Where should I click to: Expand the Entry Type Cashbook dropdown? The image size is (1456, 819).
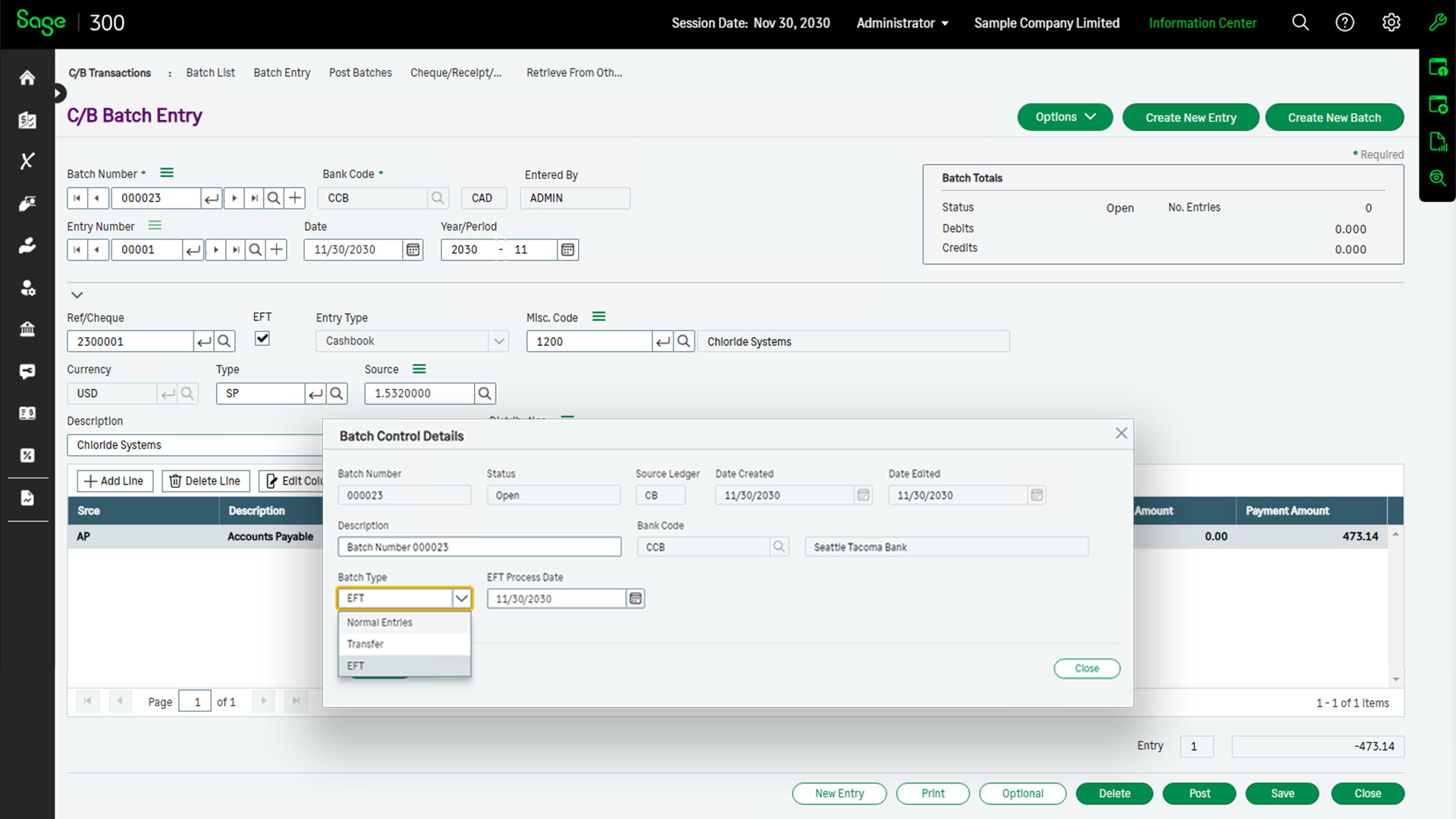point(498,341)
